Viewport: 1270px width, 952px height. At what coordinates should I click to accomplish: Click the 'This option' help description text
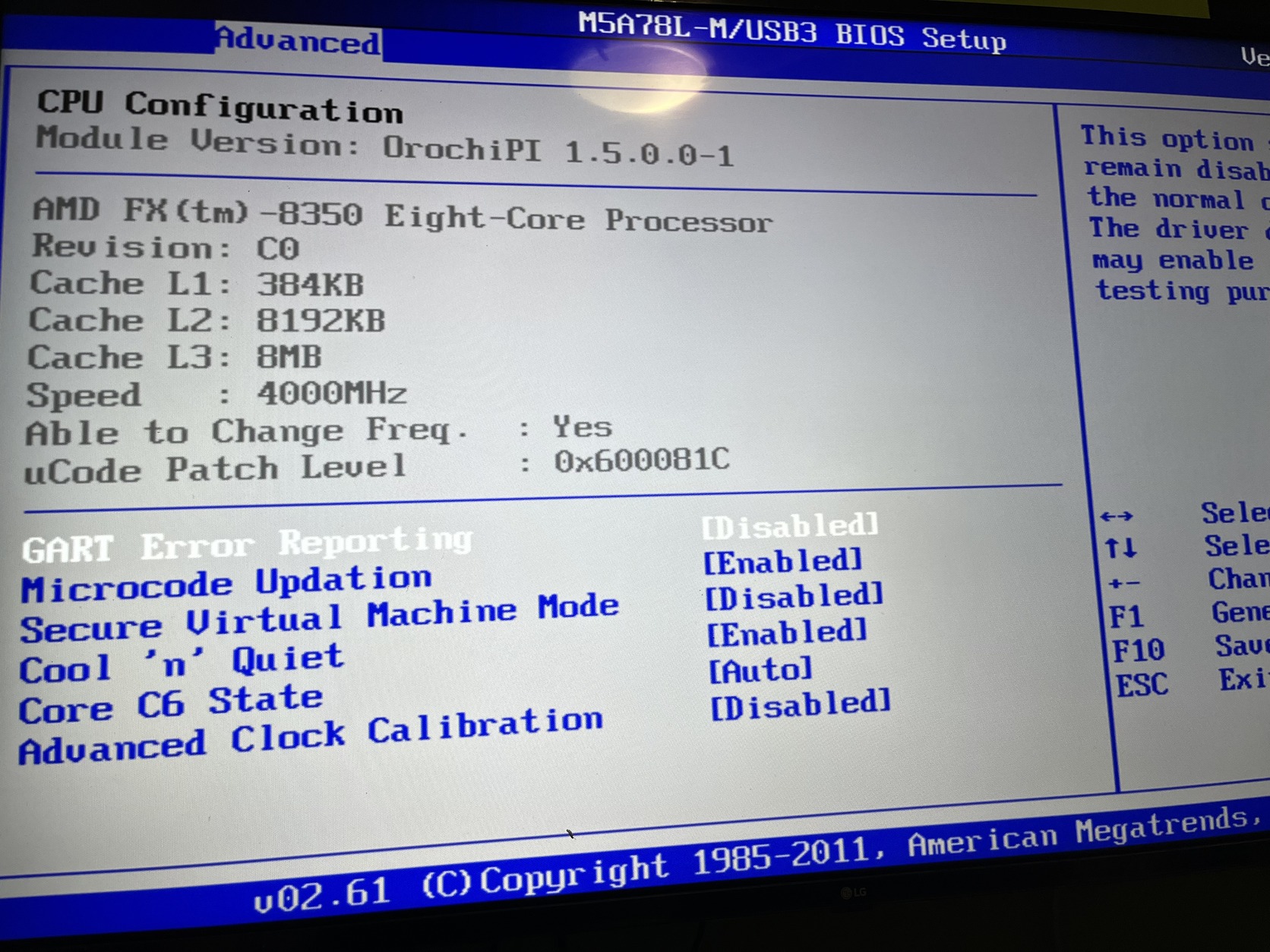point(1176,214)
